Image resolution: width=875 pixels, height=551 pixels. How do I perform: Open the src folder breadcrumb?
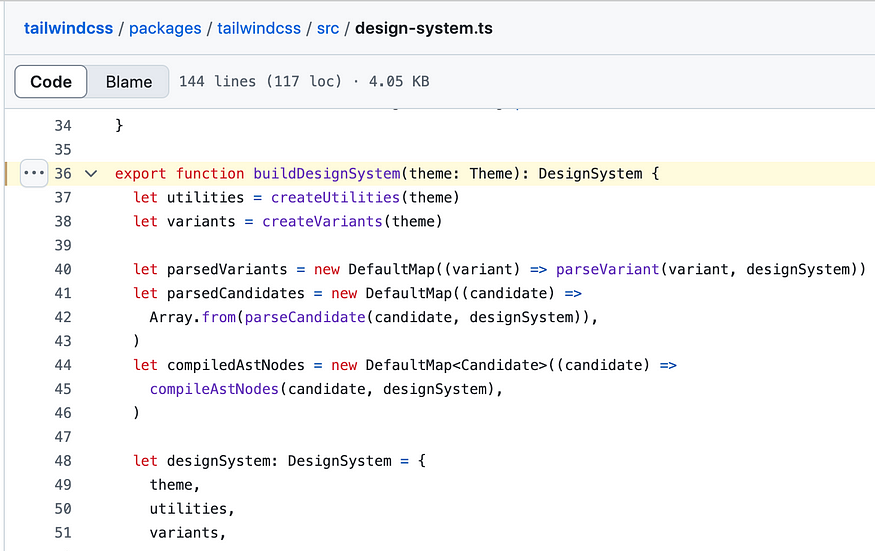point(328,28)
